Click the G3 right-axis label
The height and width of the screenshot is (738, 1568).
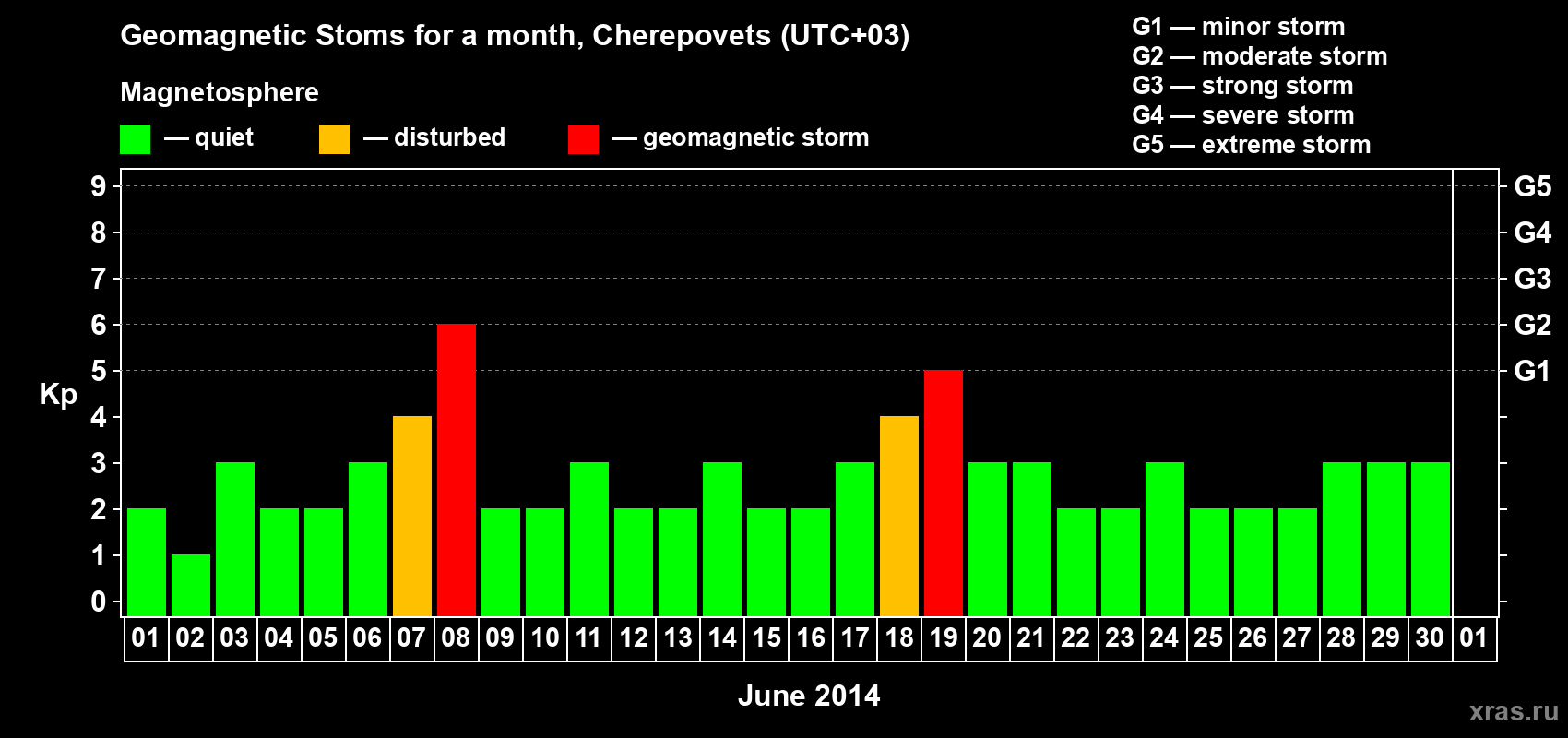[x=1533, y=279]
